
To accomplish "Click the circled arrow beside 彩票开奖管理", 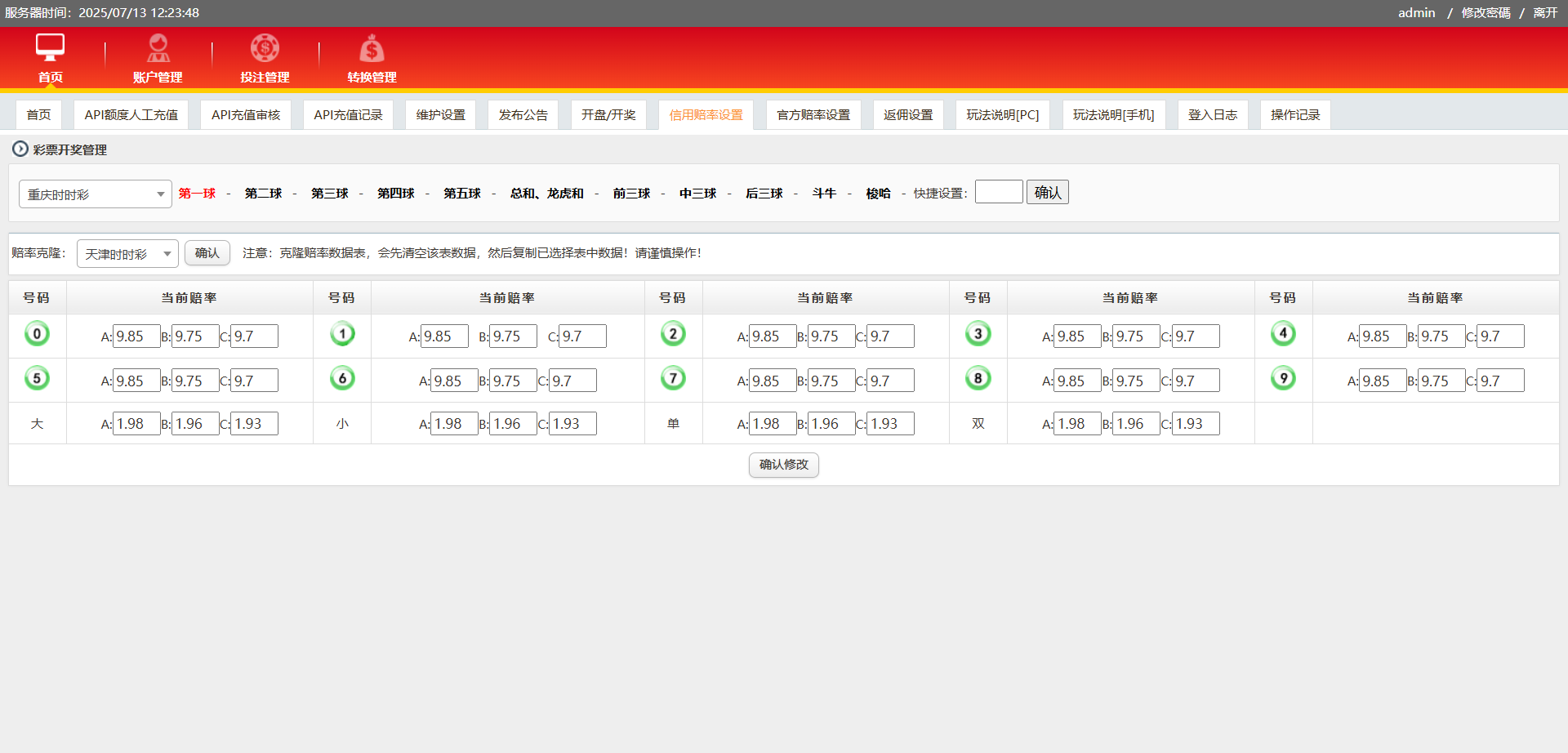I will click(20, 149).
